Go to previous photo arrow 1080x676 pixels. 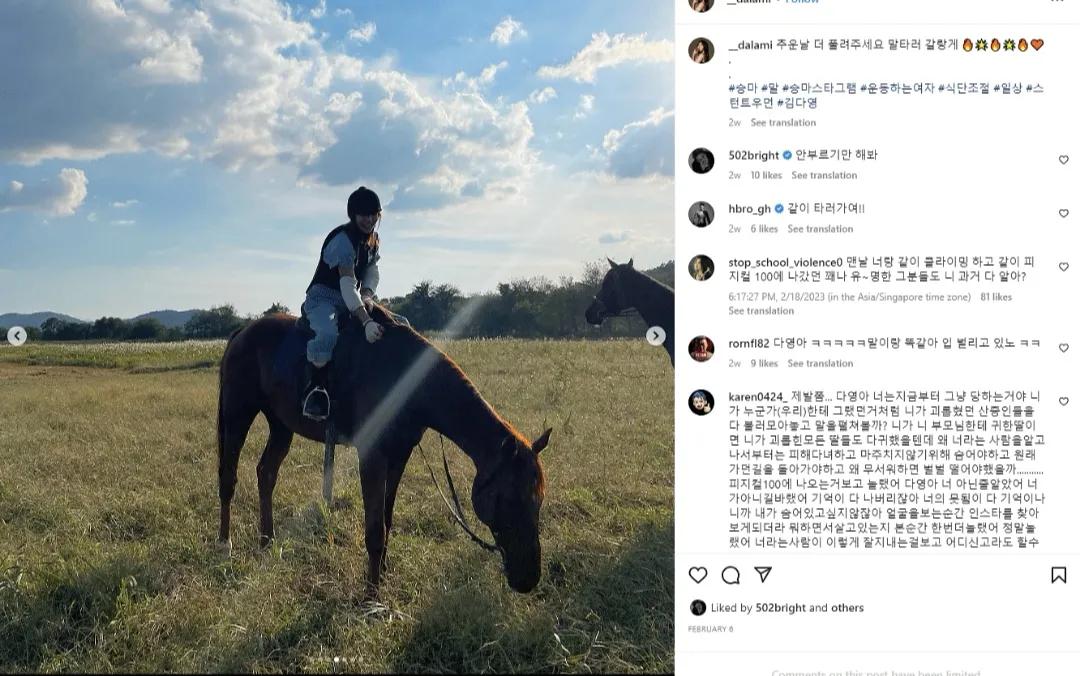[x=17, y=336]
